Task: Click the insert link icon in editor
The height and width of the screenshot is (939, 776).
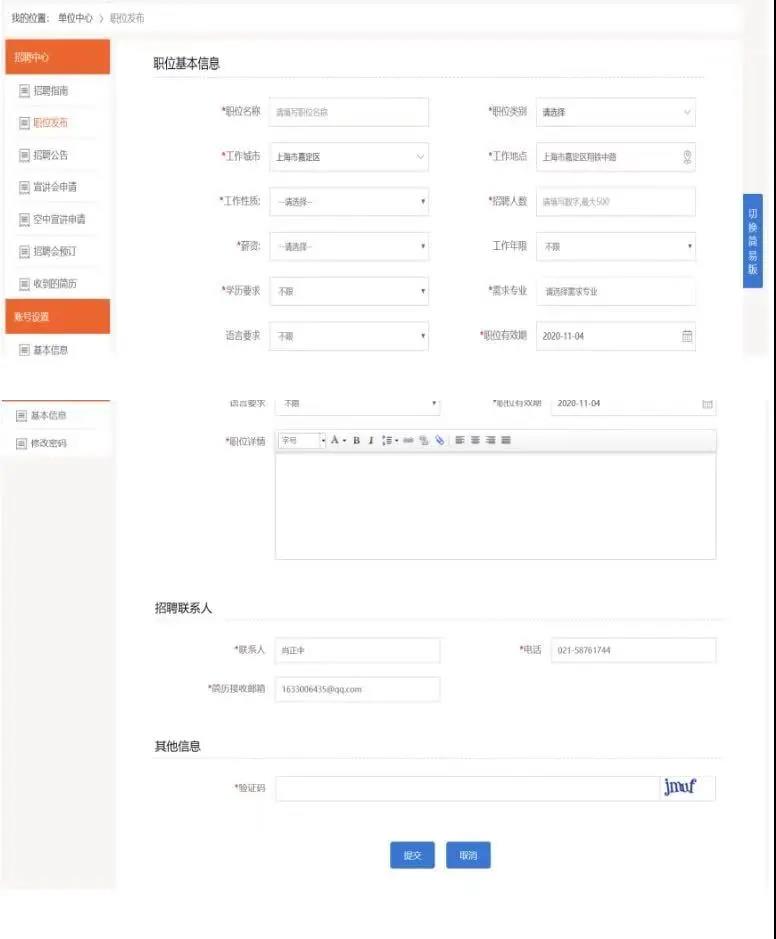Action: (409, 441)
